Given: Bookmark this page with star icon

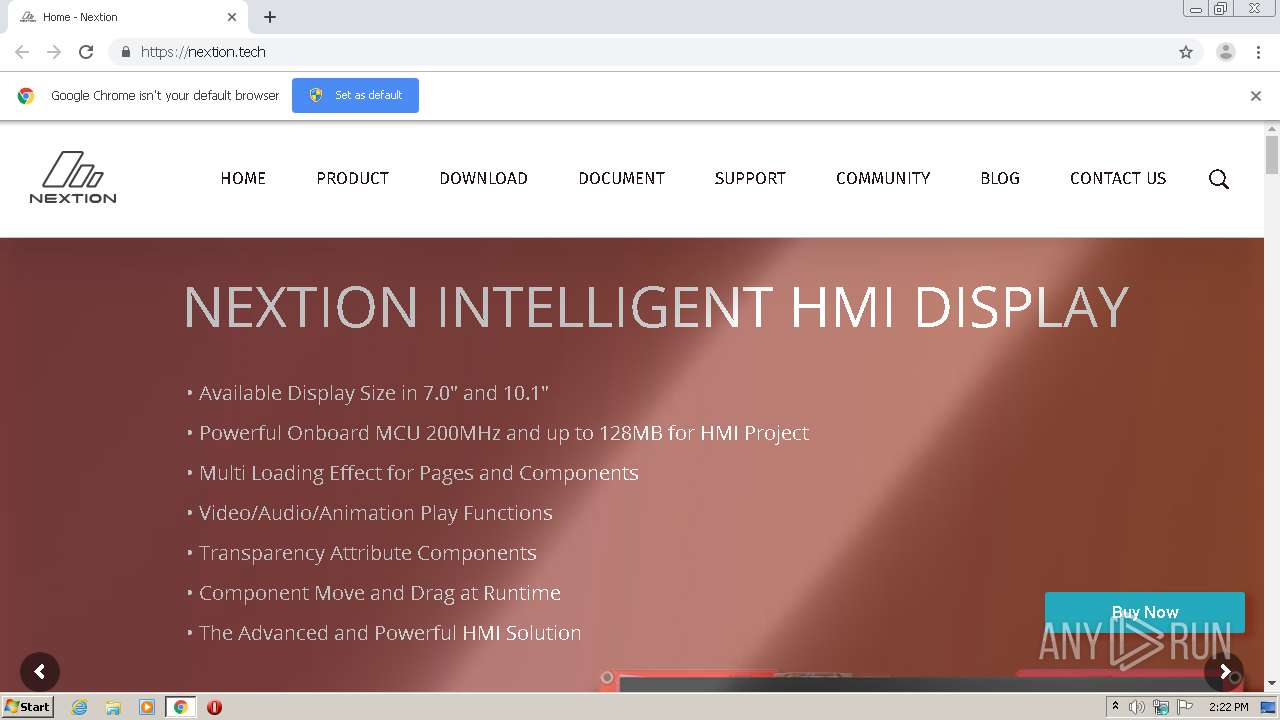Looking at the screenshot, I should point(1186,52).
